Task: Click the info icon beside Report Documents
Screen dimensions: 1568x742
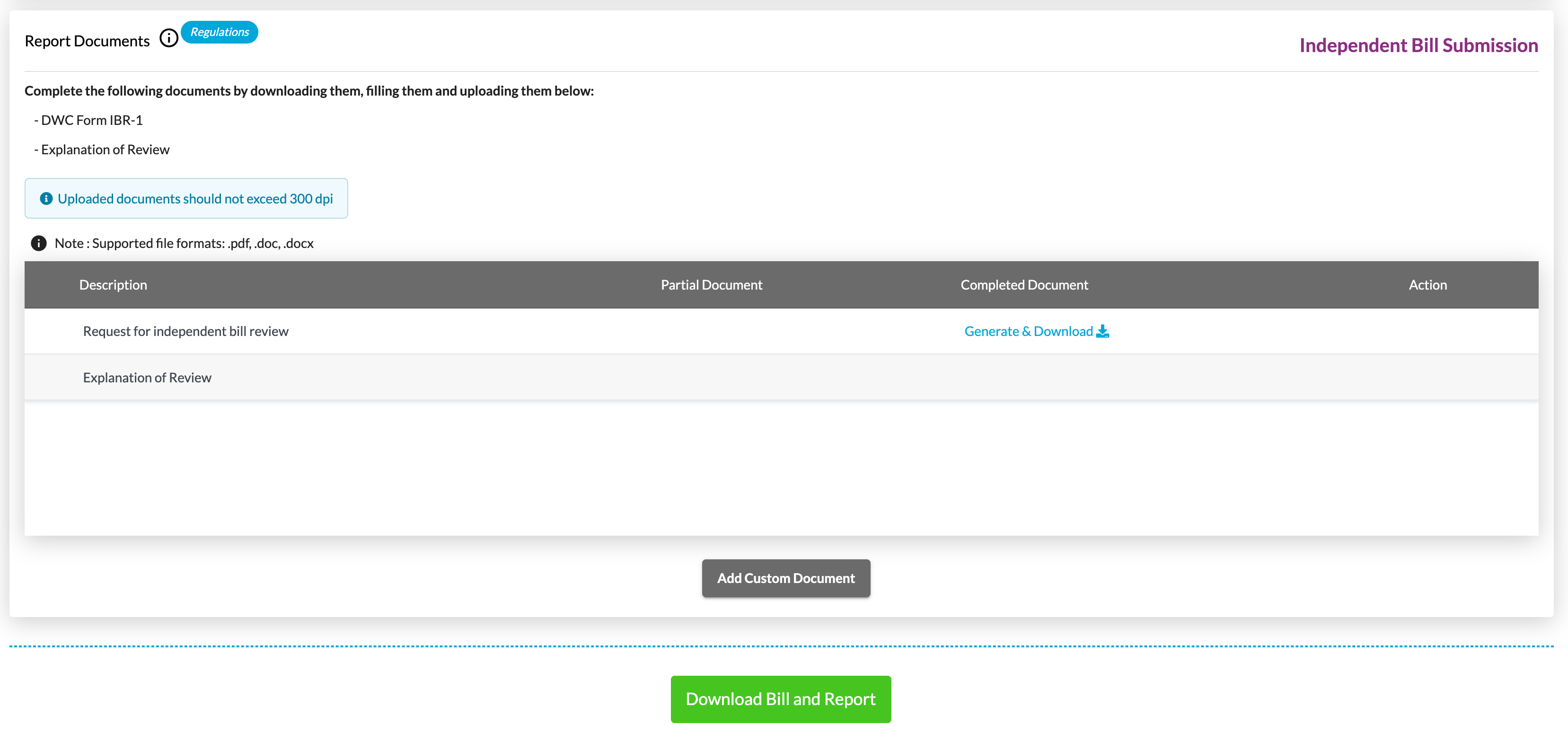Action: 168,38
